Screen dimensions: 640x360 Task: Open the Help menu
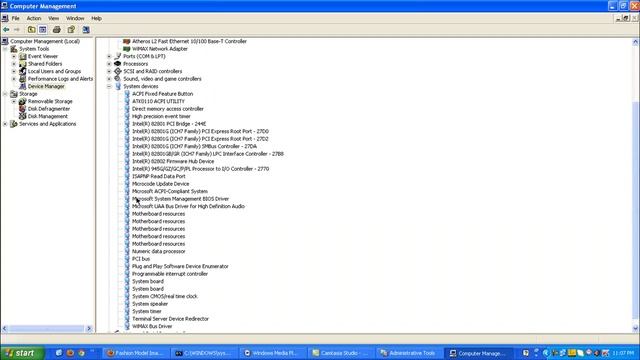tap(96, 18)
